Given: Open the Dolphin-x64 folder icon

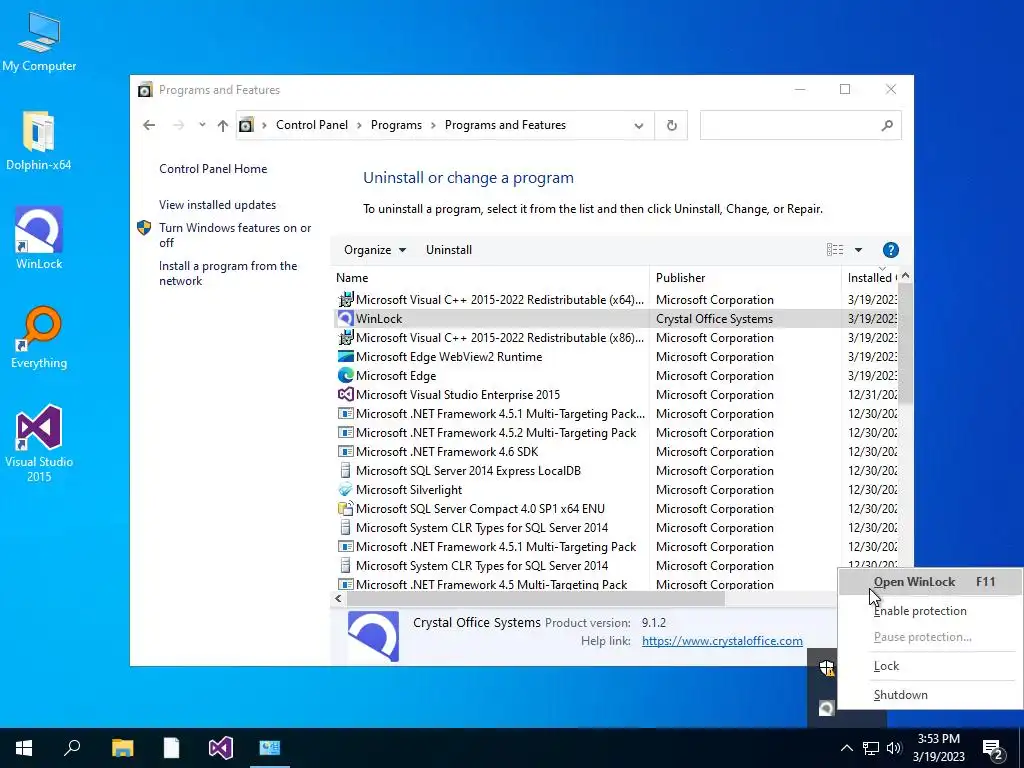Looking at the screenshot, I should tap(39, 140).
